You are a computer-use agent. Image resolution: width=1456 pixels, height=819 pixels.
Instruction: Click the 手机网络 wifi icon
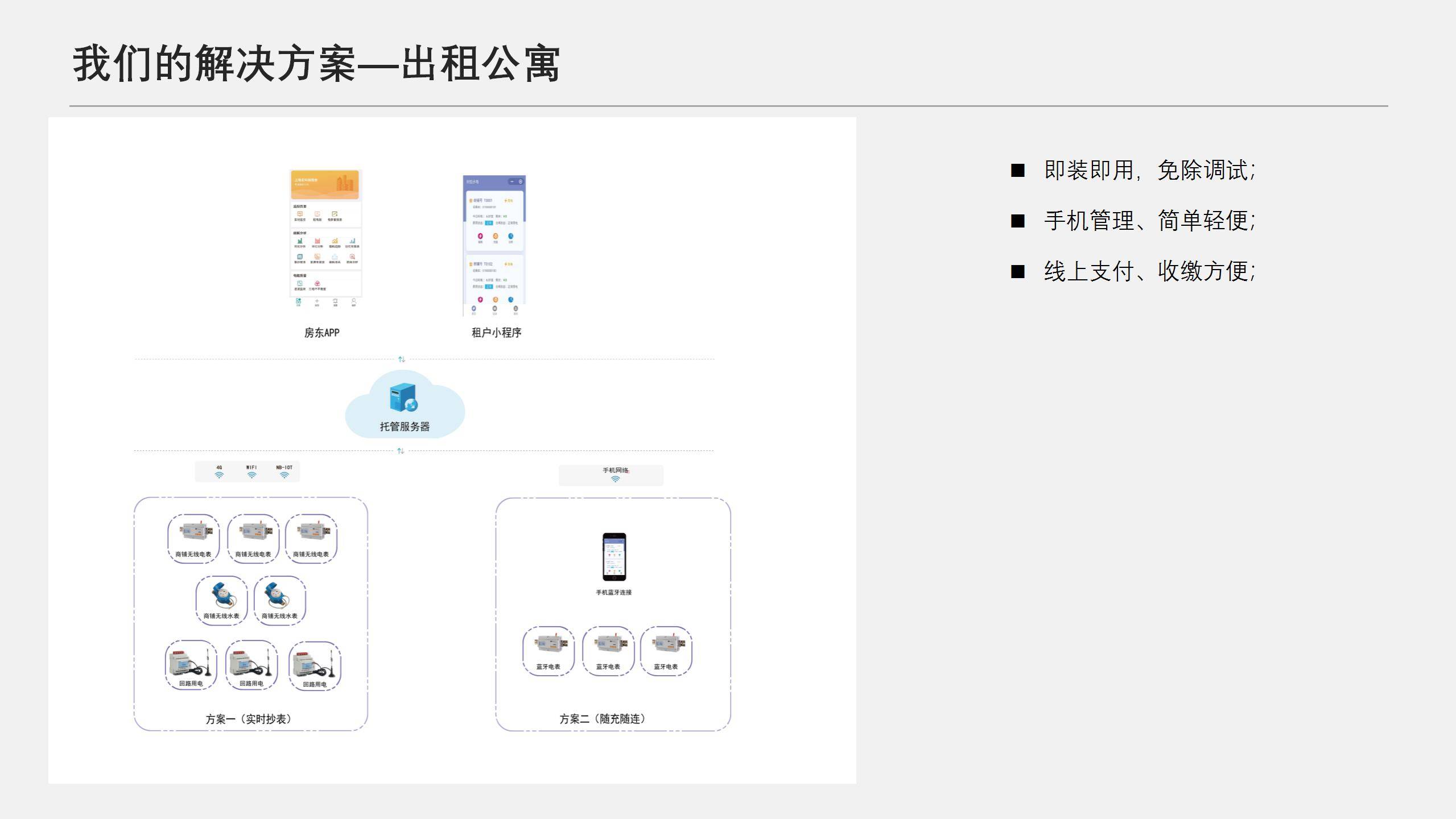pos(615,479)
